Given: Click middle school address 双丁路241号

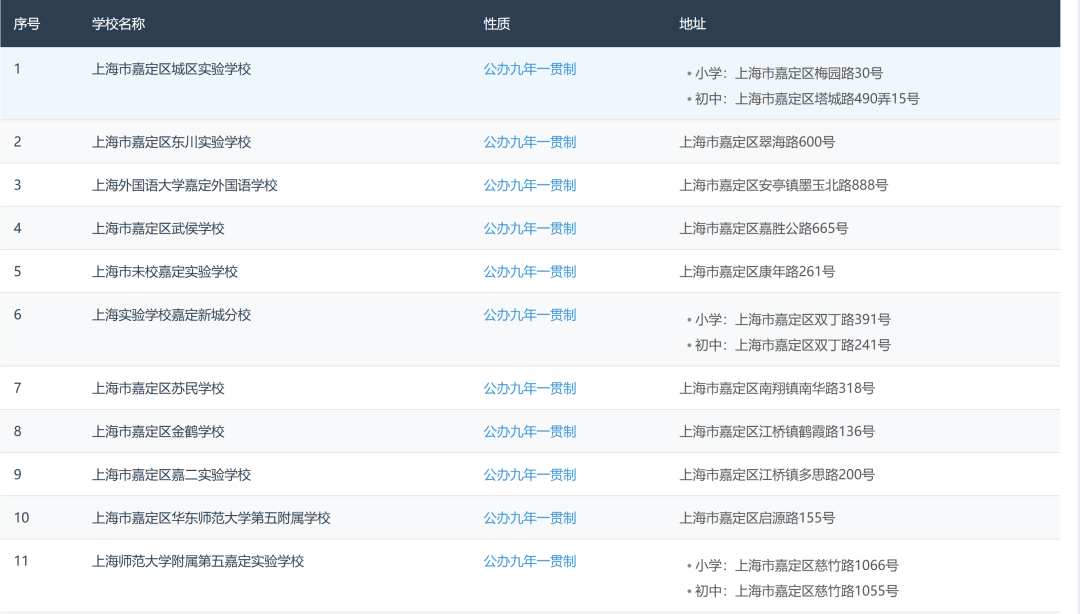Looking at the screenshot, I should click(x=792, y=345).
